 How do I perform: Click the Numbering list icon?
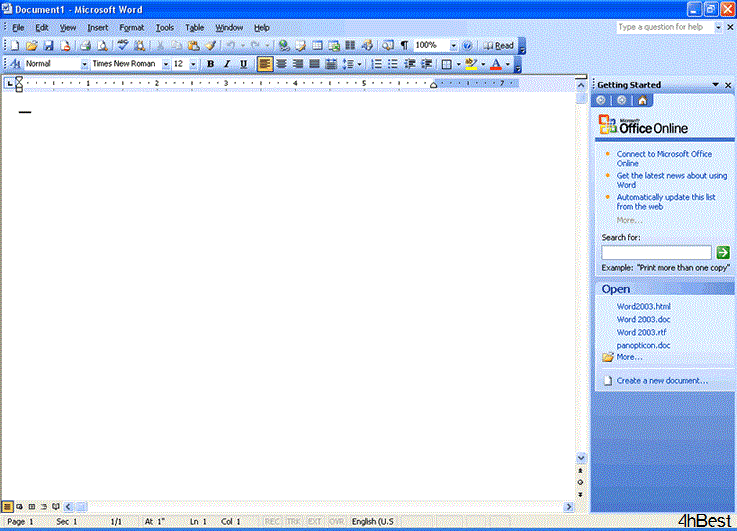376,64
